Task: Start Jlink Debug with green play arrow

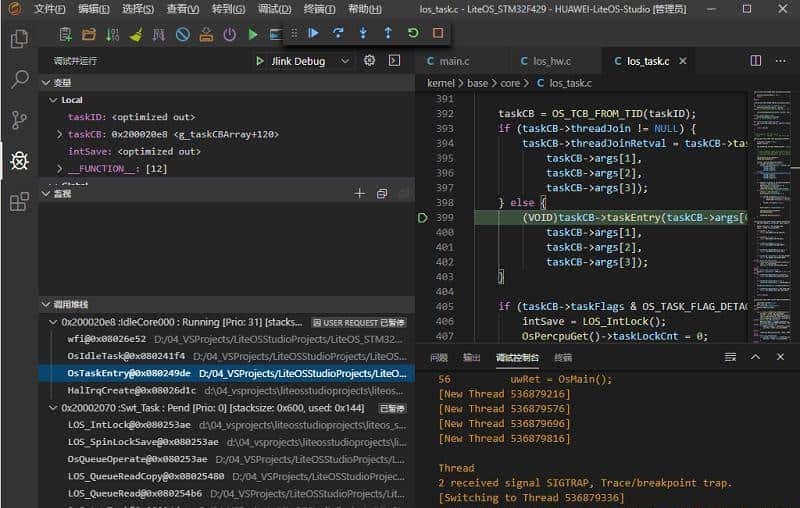Action: pos(260,61)
